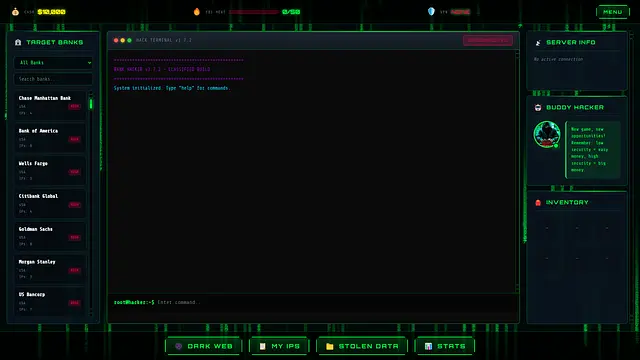
Task: Click the Server Info satellite icon
Action: click(x=538, y=42)
